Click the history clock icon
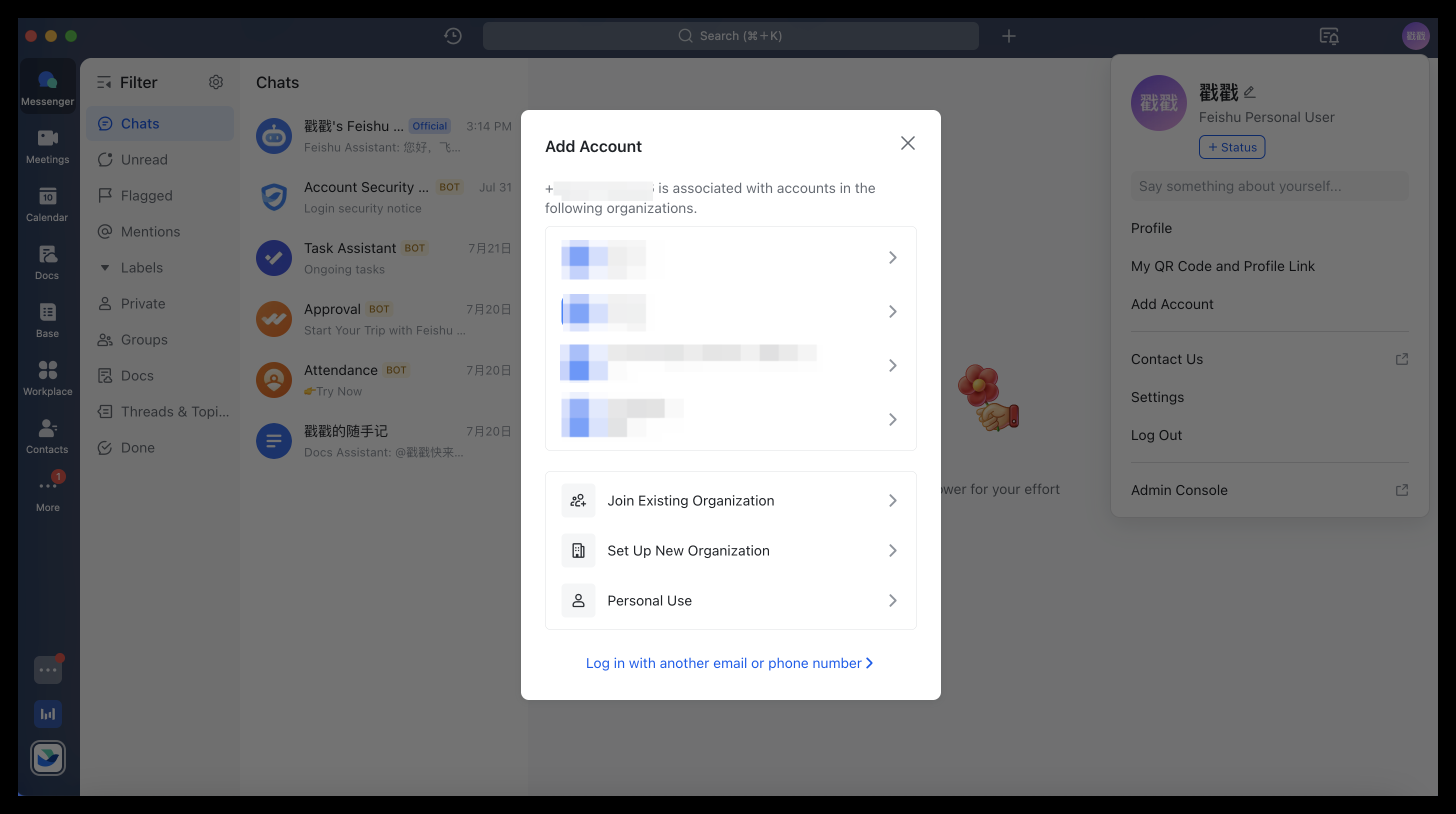Image resolution: width=1456 pixels, height=814 pixels. (452, 36)
